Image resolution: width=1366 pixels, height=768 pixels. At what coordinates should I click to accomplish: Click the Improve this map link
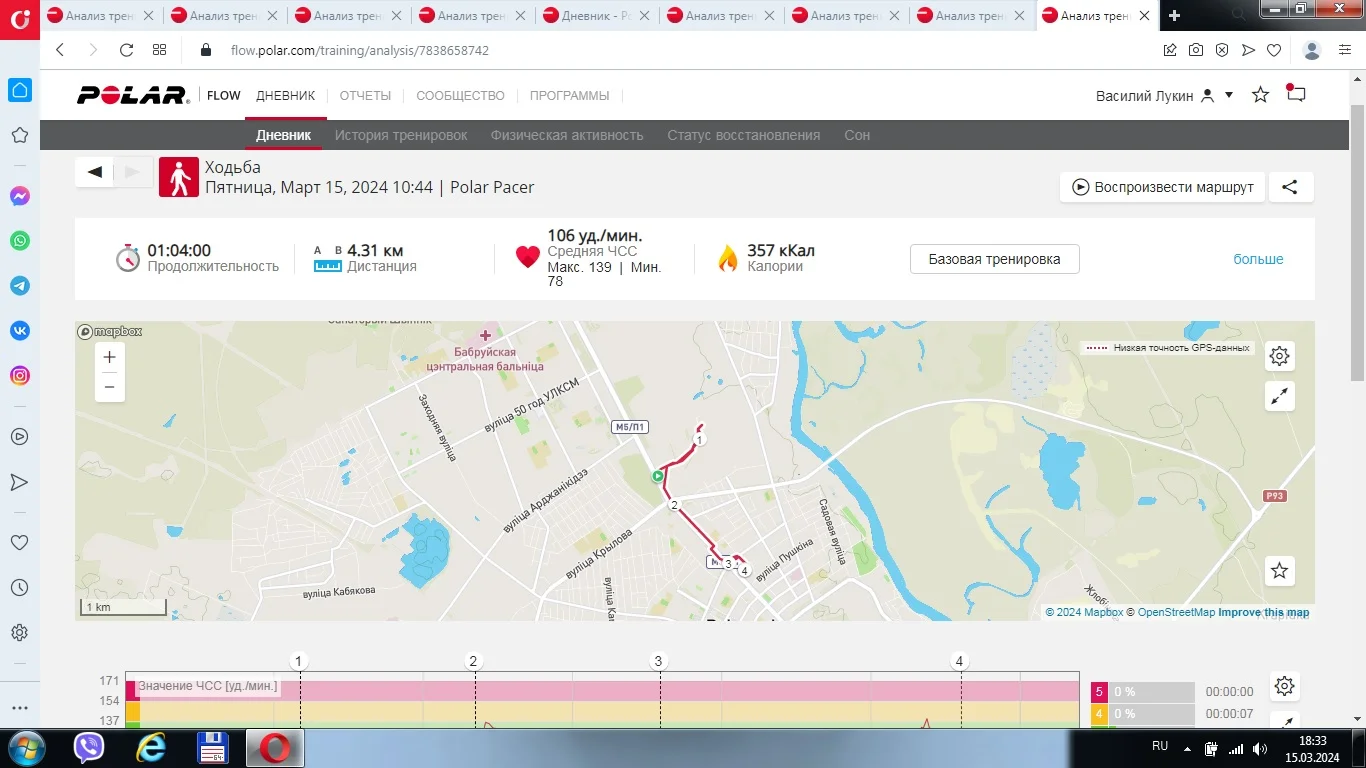[1263, 612]
